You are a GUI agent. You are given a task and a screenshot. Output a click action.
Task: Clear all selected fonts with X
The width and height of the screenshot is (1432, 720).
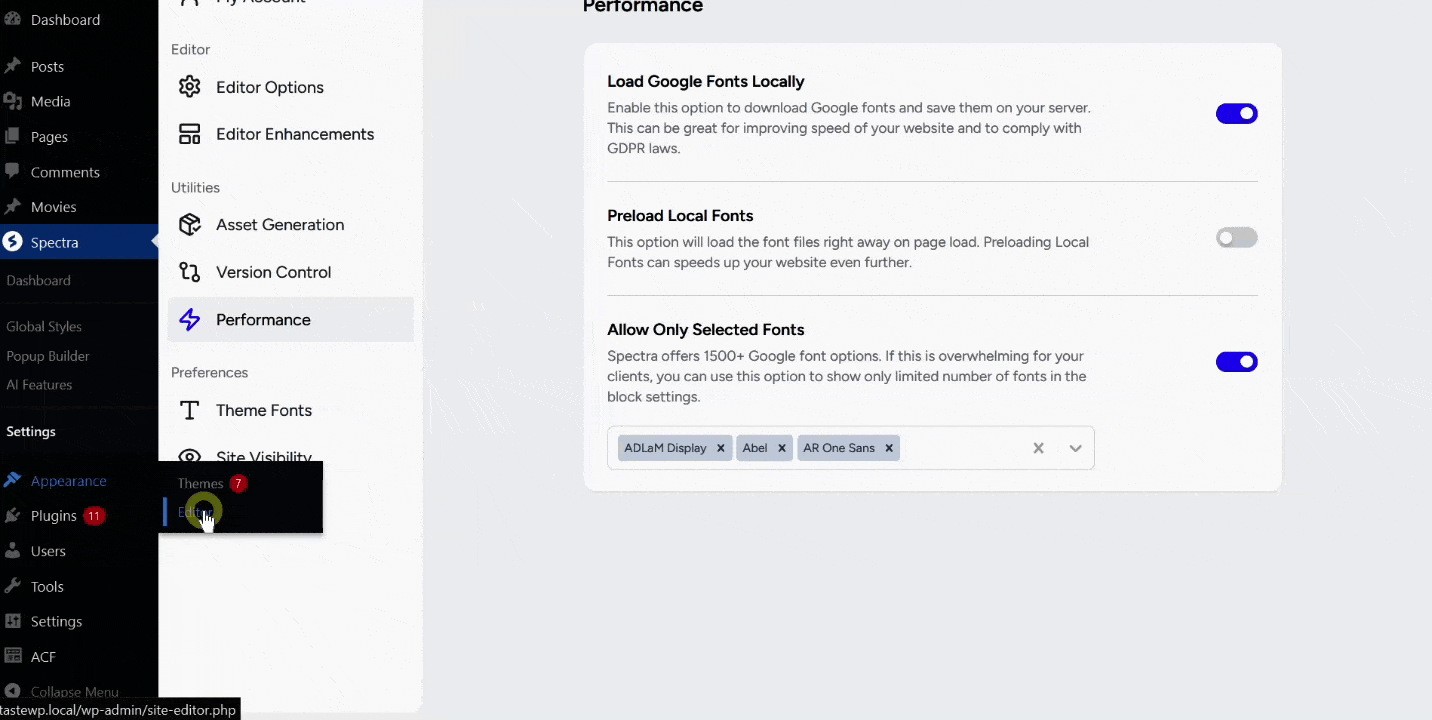[1038, 448]
